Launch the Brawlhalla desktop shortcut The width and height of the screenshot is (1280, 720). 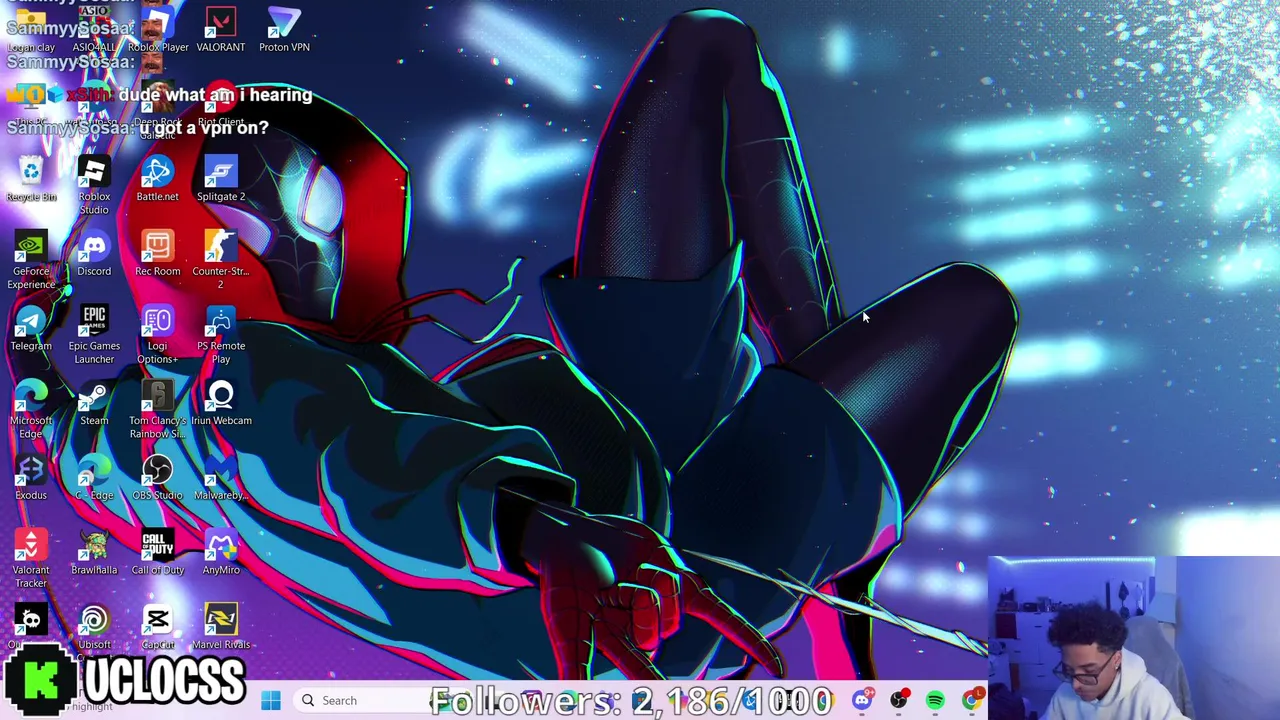(94, 553)
